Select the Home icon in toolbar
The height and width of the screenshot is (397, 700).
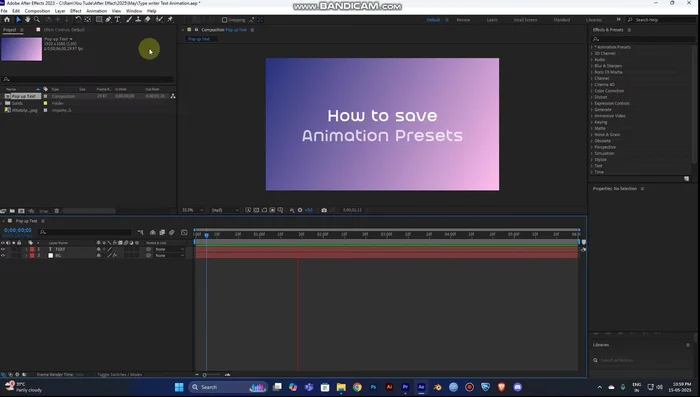pos(7,20)
